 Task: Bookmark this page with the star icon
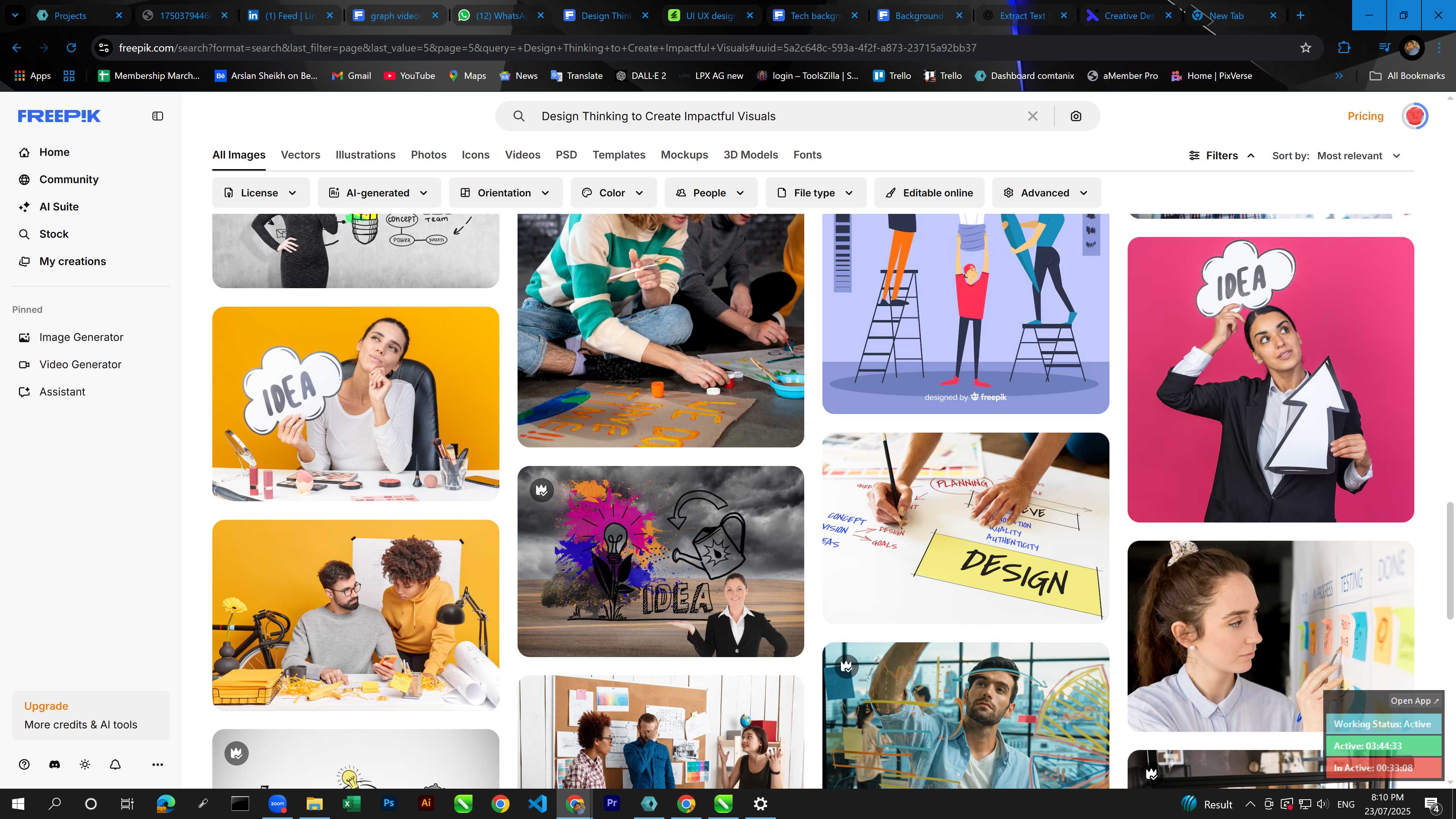1305,48
